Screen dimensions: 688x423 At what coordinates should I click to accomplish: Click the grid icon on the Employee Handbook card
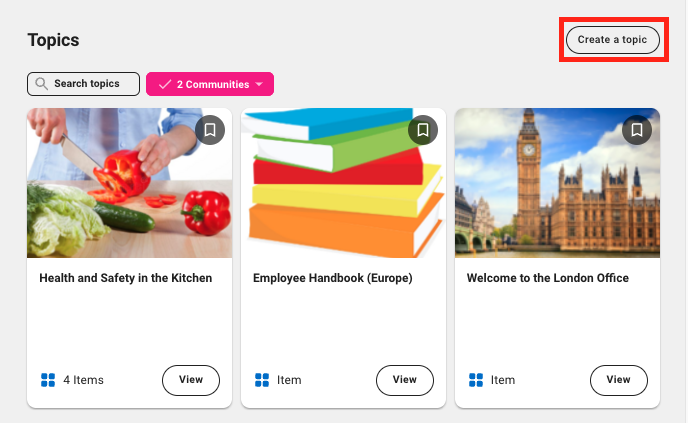pyautogui.click(x=262, y=380)
